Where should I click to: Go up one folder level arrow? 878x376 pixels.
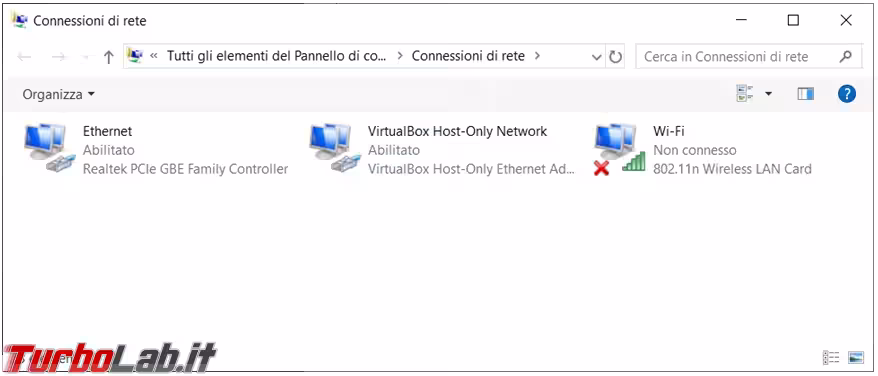pos(109,57)
